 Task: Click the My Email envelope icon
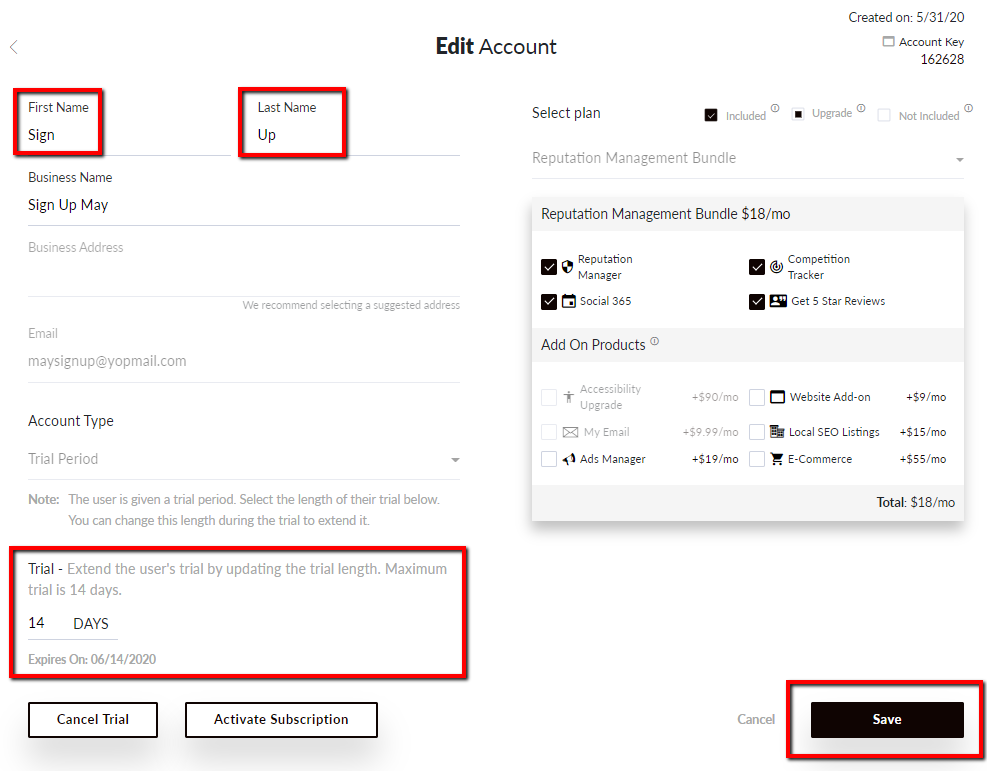click(570, 432)
